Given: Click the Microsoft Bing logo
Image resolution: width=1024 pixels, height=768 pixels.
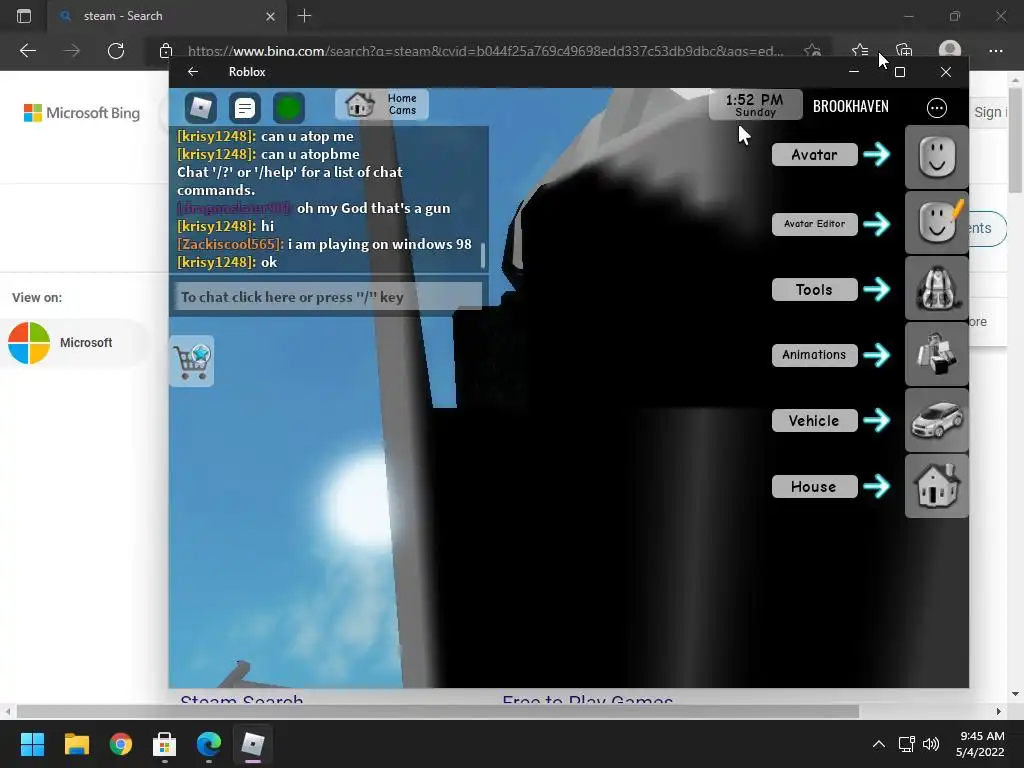Looking at the screenshot, I should tap(82, 113).
